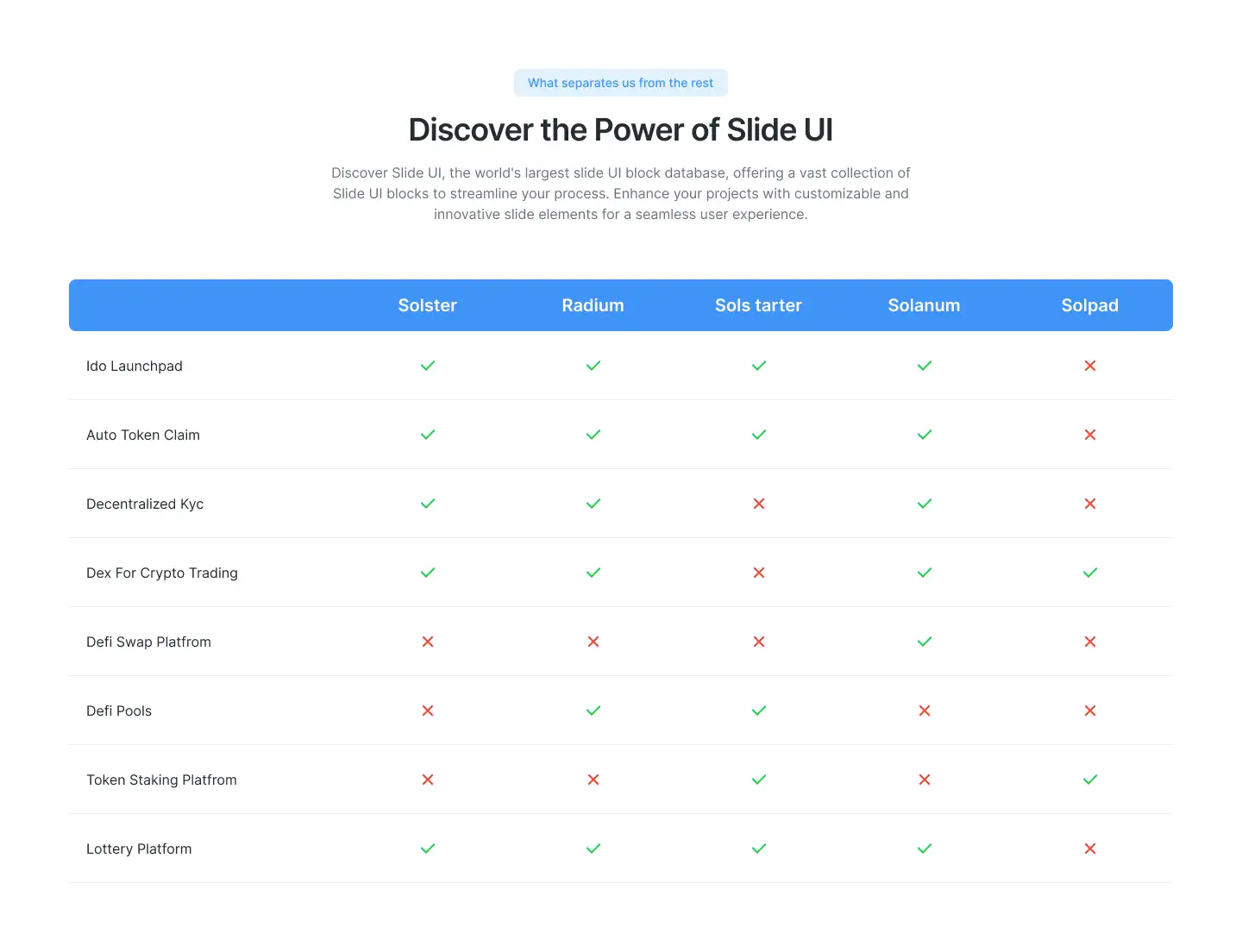The width and height of the screenshot is (1242, 952).
Task: Click the red cross for Solpad Ido Launchpad
Action: [x=1090, y=366]
